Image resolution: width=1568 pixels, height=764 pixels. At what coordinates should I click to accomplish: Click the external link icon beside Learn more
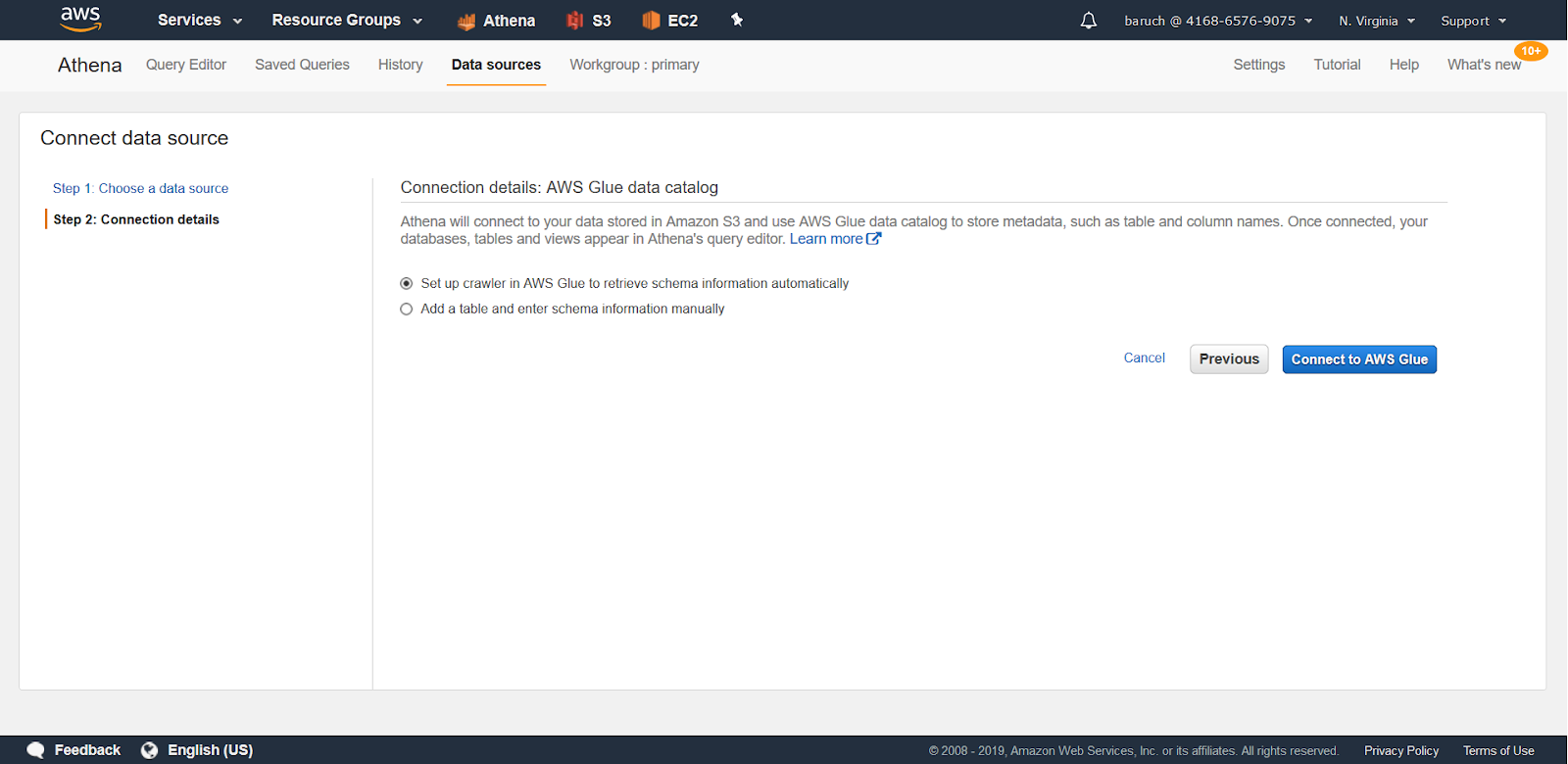pos(874,238)
